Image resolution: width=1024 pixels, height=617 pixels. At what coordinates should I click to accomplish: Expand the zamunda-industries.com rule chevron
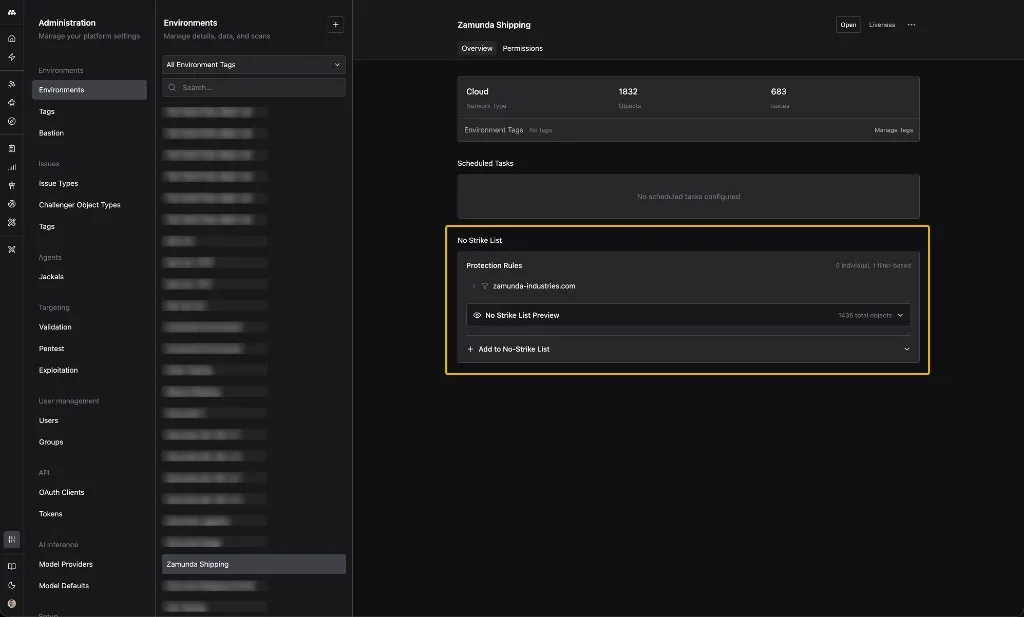coord(474,286)
